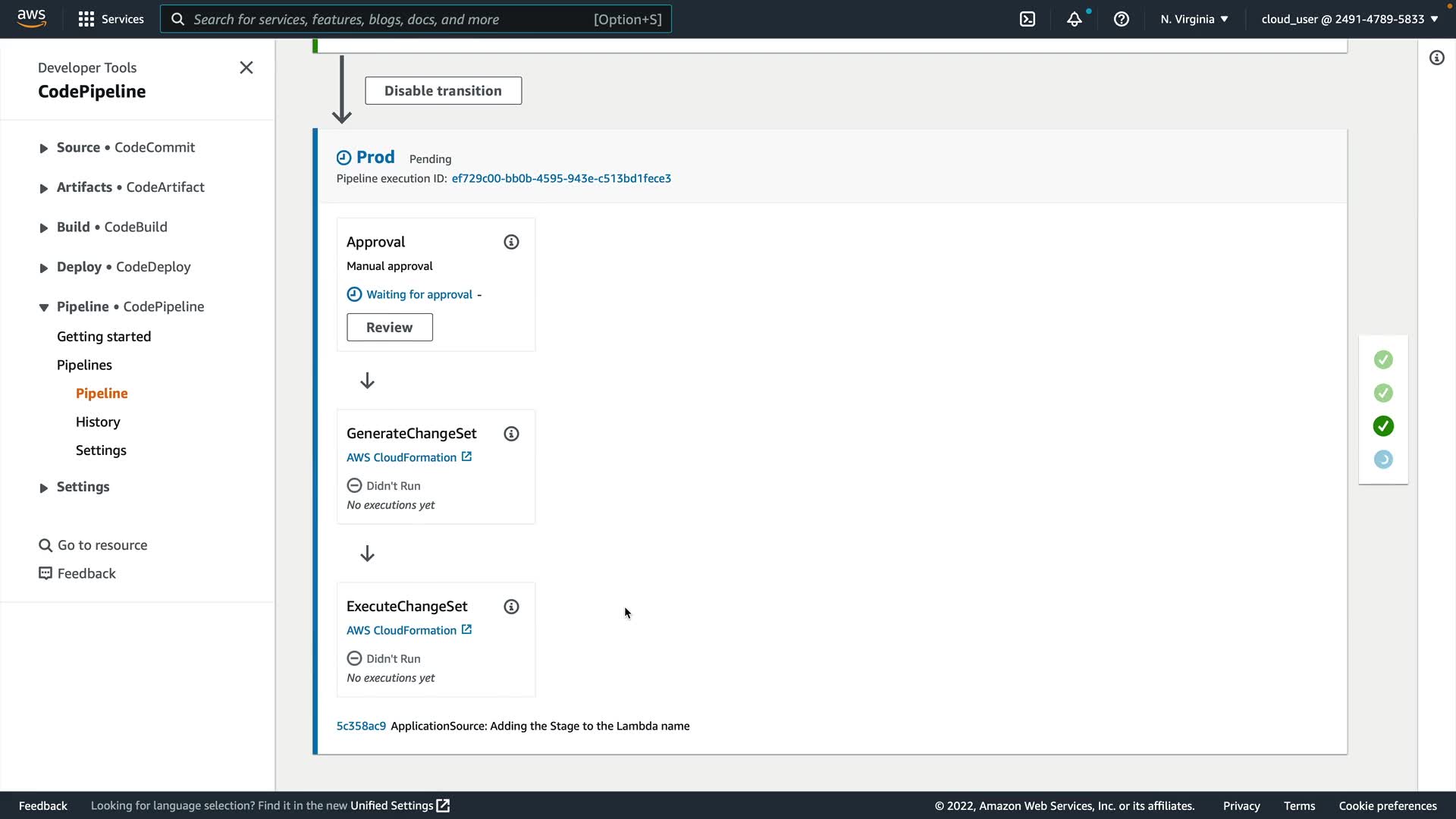This screenshot has height=819, width=1456.
Task: Open the N. Virginia region dropdown
Action: pyautogui.click(x=1194, y=19)
